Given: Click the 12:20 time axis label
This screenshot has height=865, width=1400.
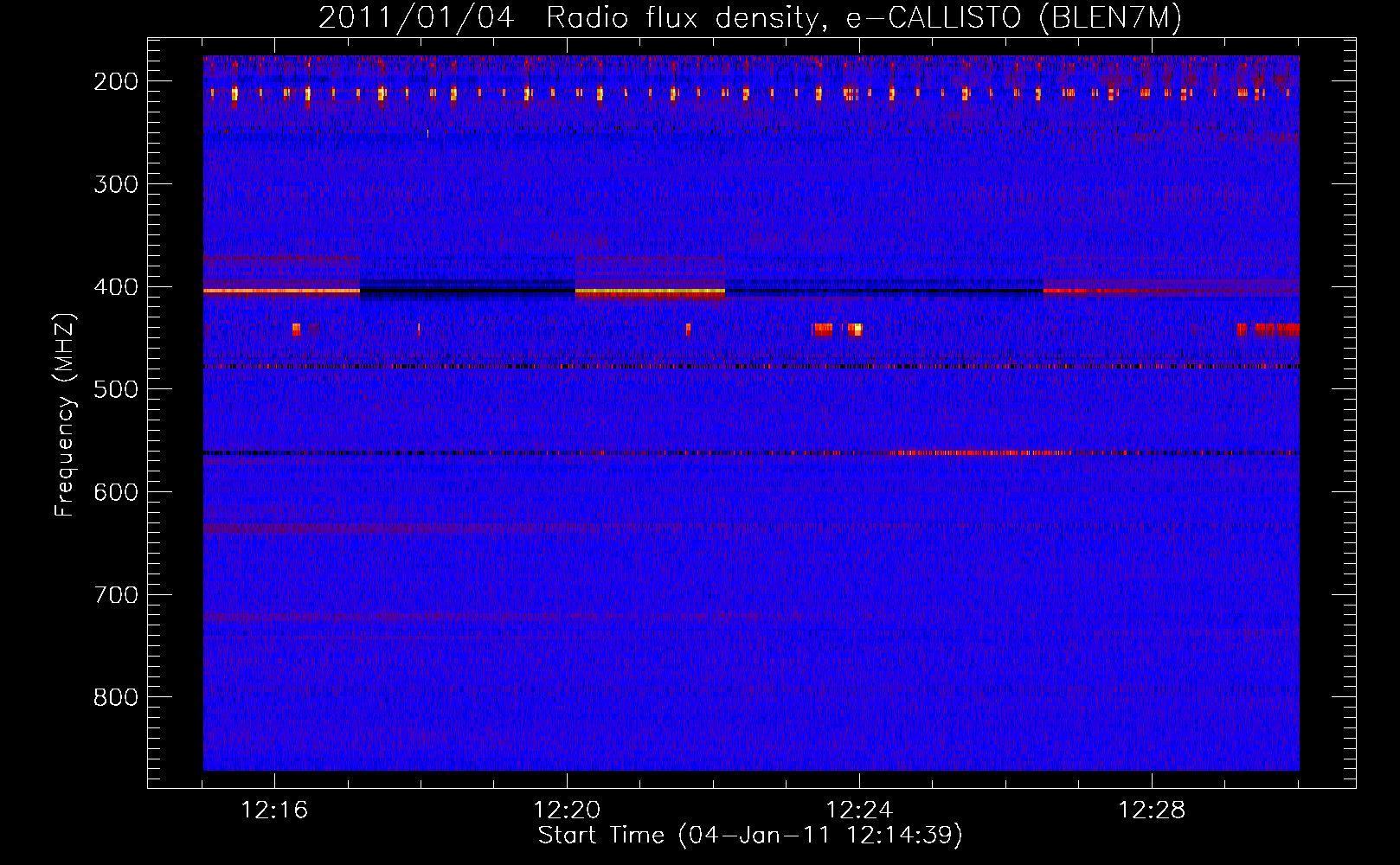Looking at the screenshot, I should [x=567, y=811].
